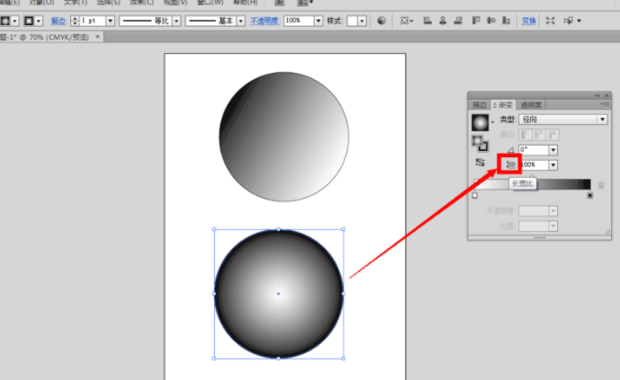This screenshot has height=380, width=620.
Task: Click the blue 描边 stroke link
Action: tap(58, 21)
